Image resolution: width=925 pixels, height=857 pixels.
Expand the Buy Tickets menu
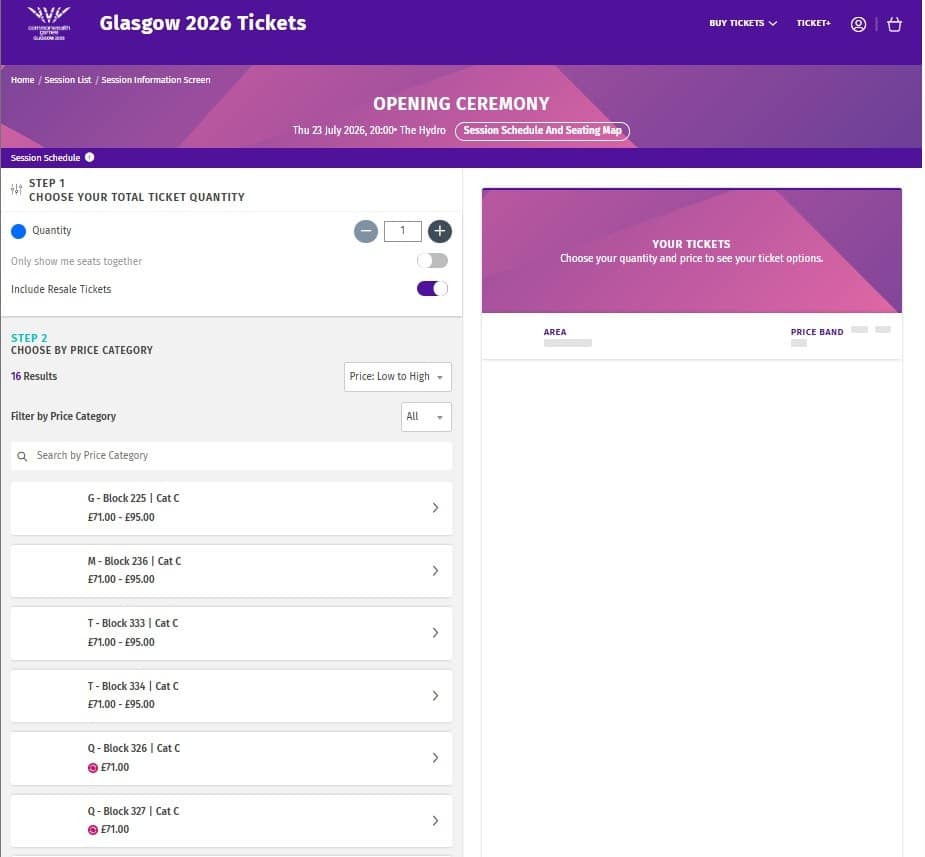(x=743, y=23)
